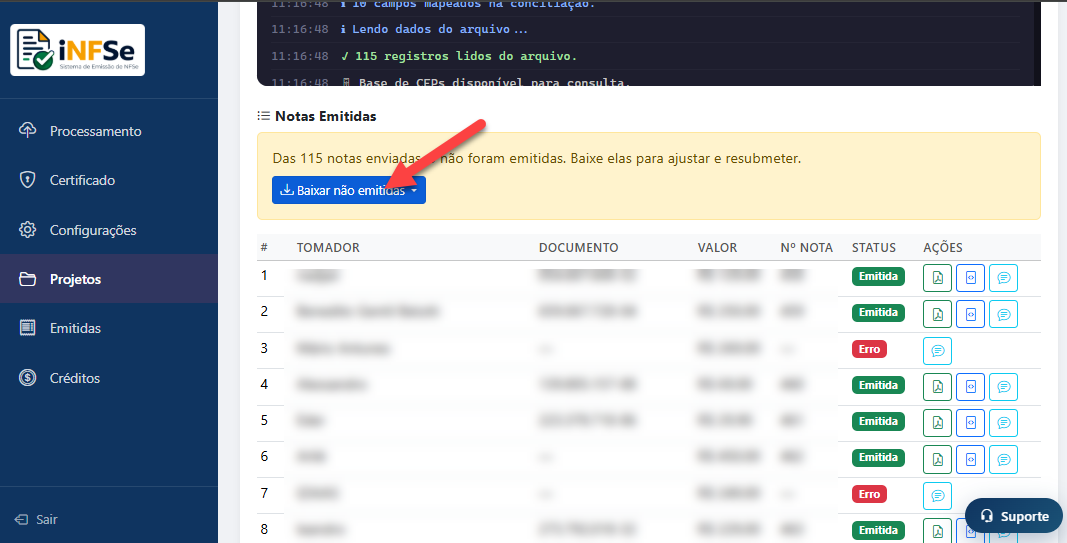Select Projetos in sidebar
This screenshot has height=543, width=1067.
click(75, 279)
